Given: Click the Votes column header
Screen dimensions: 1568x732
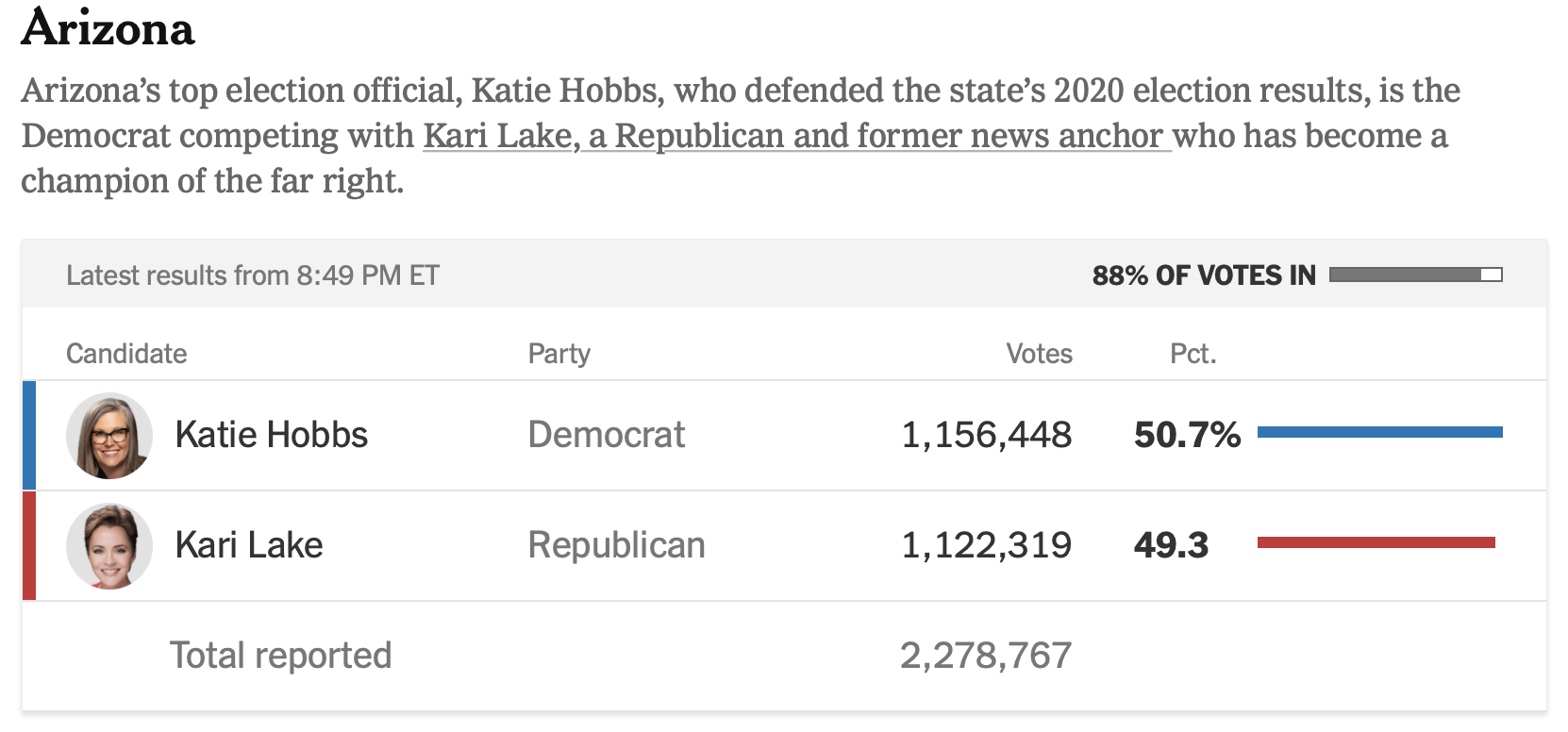Looking at the screenshot, I should (x=1039, y=354).
